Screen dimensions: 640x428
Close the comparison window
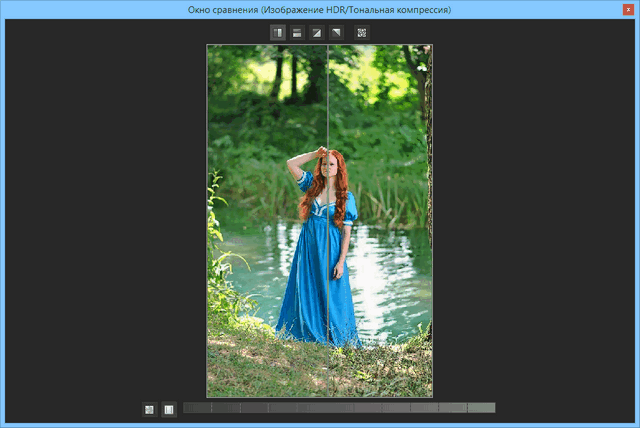(x=626, y=9)
